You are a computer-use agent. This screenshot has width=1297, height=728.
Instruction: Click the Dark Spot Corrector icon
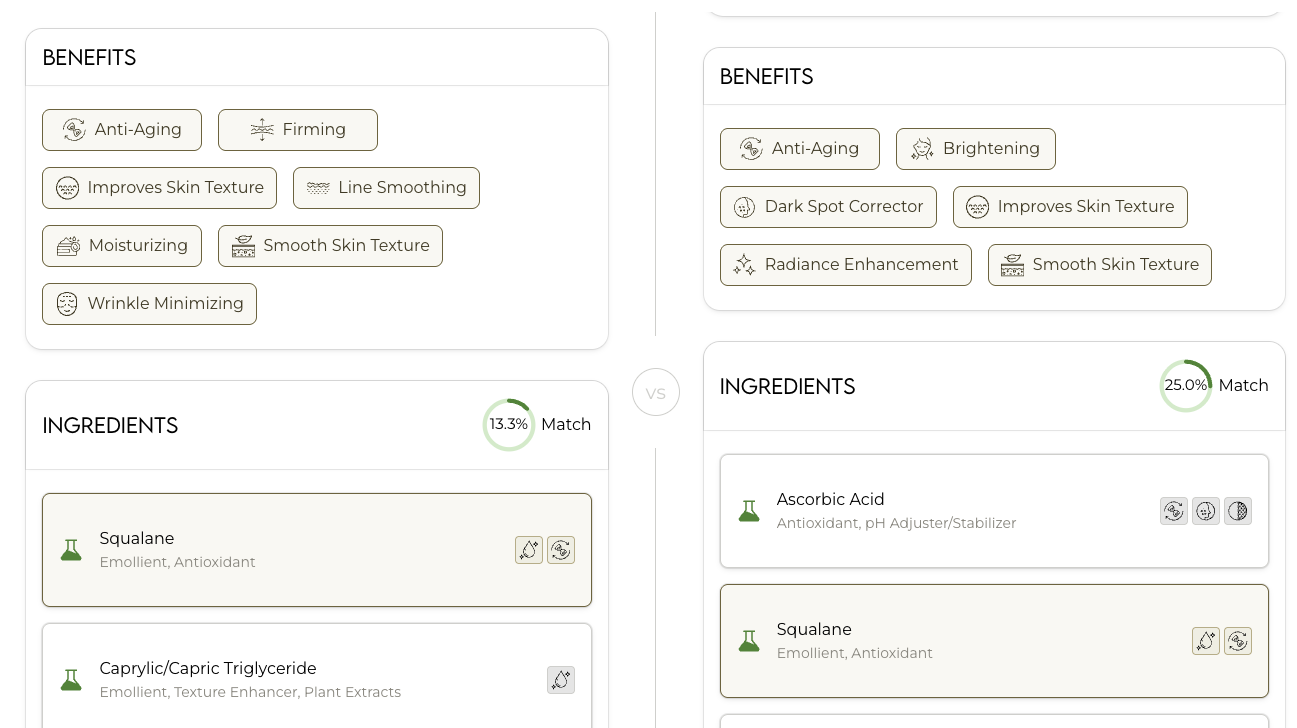click(x=744, y=207)
